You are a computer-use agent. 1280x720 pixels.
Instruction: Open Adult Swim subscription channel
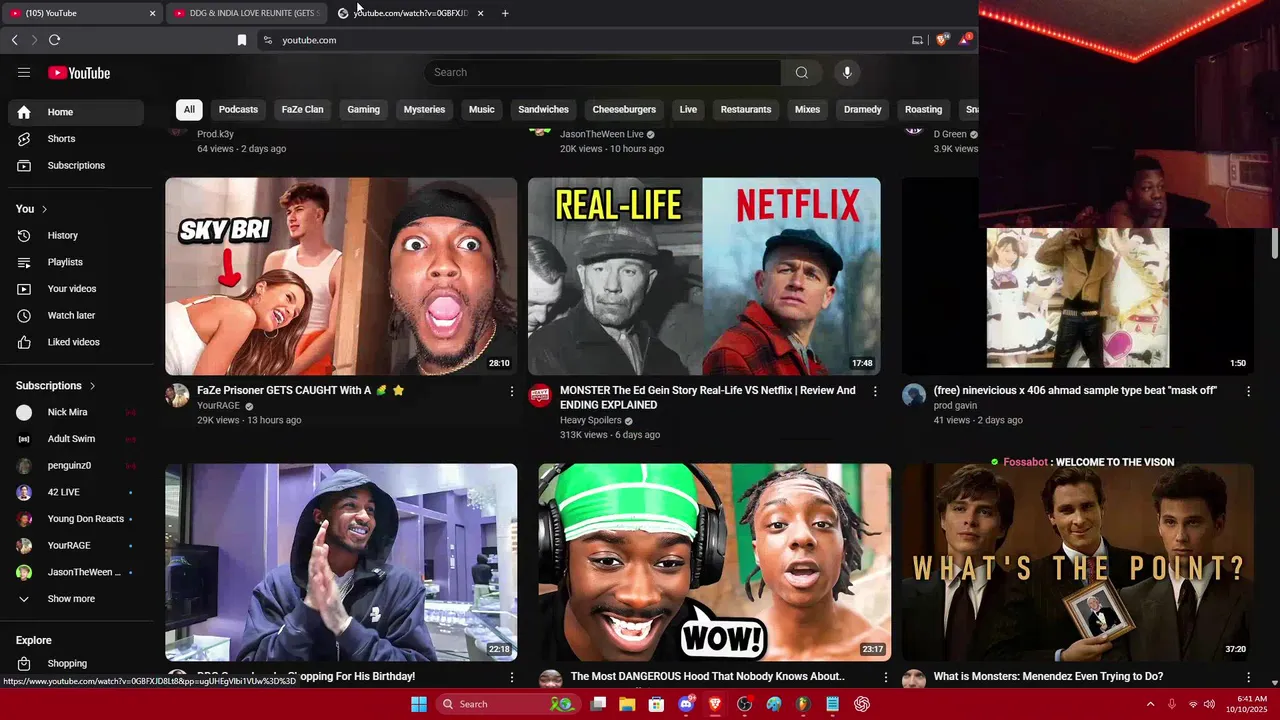point(76,439)
